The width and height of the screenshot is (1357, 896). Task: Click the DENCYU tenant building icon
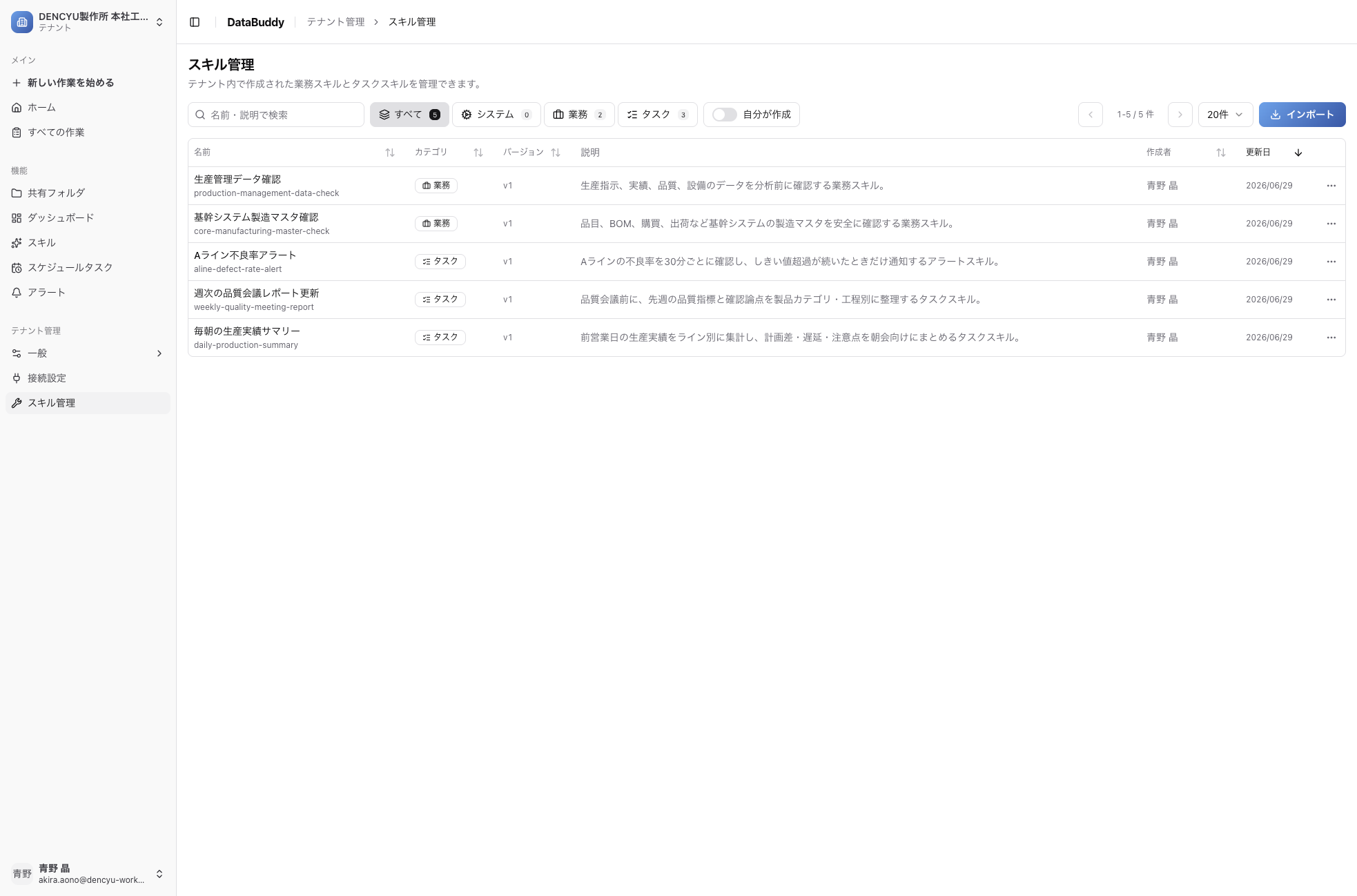[x=22, y=22]
